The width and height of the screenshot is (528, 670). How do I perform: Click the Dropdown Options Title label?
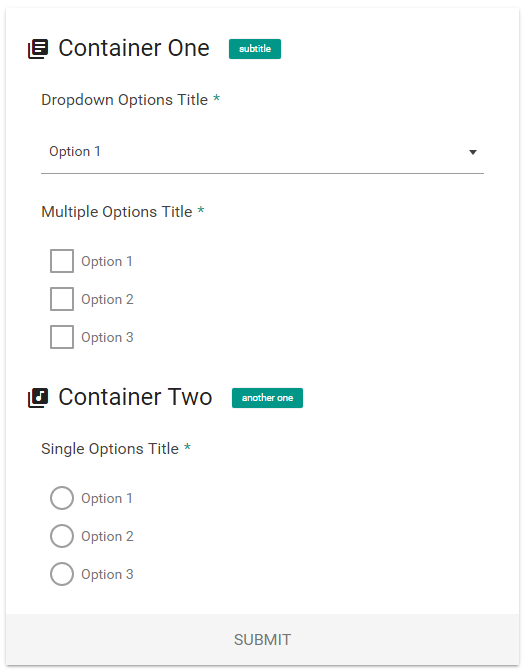(x=124, y=100)
